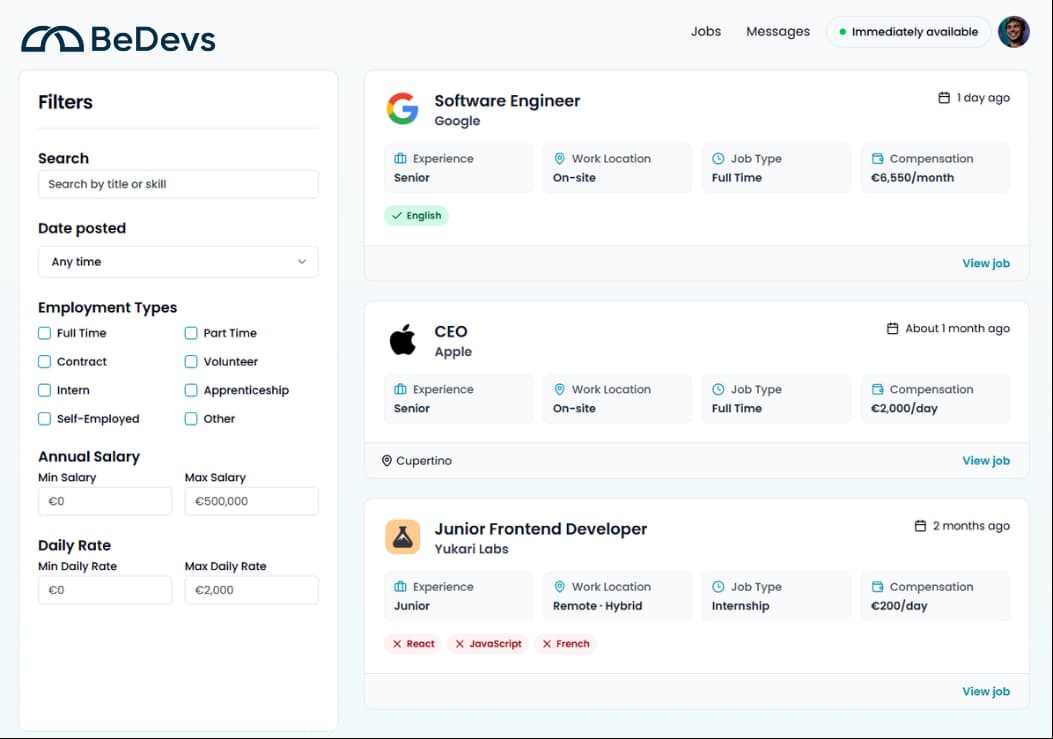Click 'View job' on the CEO listing

(x=986, y=460)
